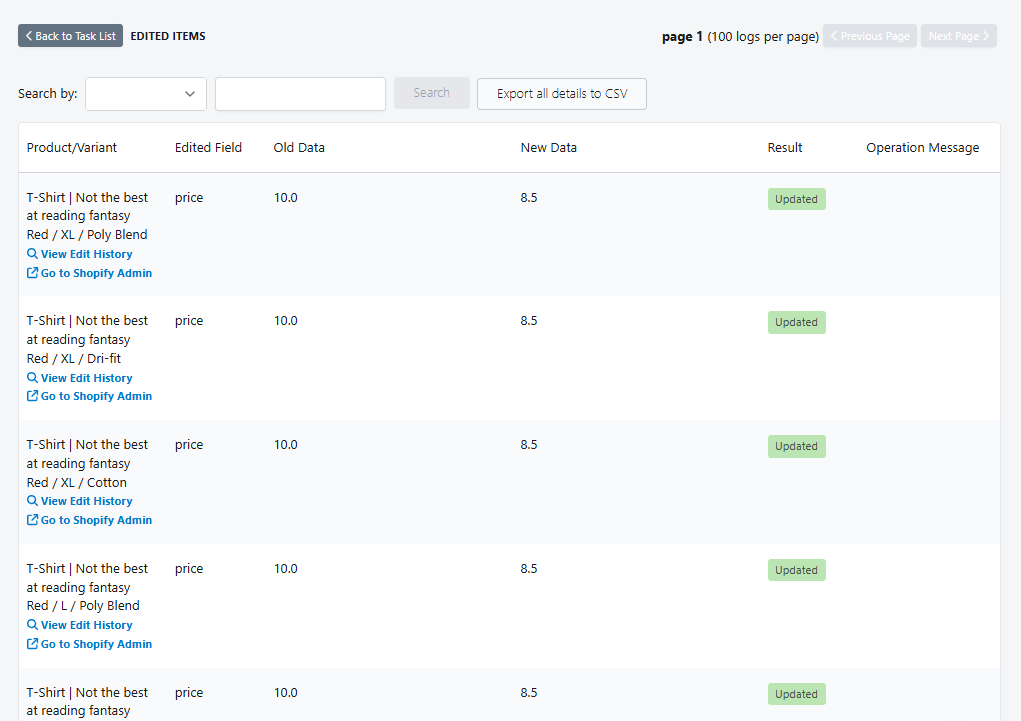Go to Shopify Admin for Red / XL / Cotton
Viewport: 1021px width, 721px height.
(89, 520)
